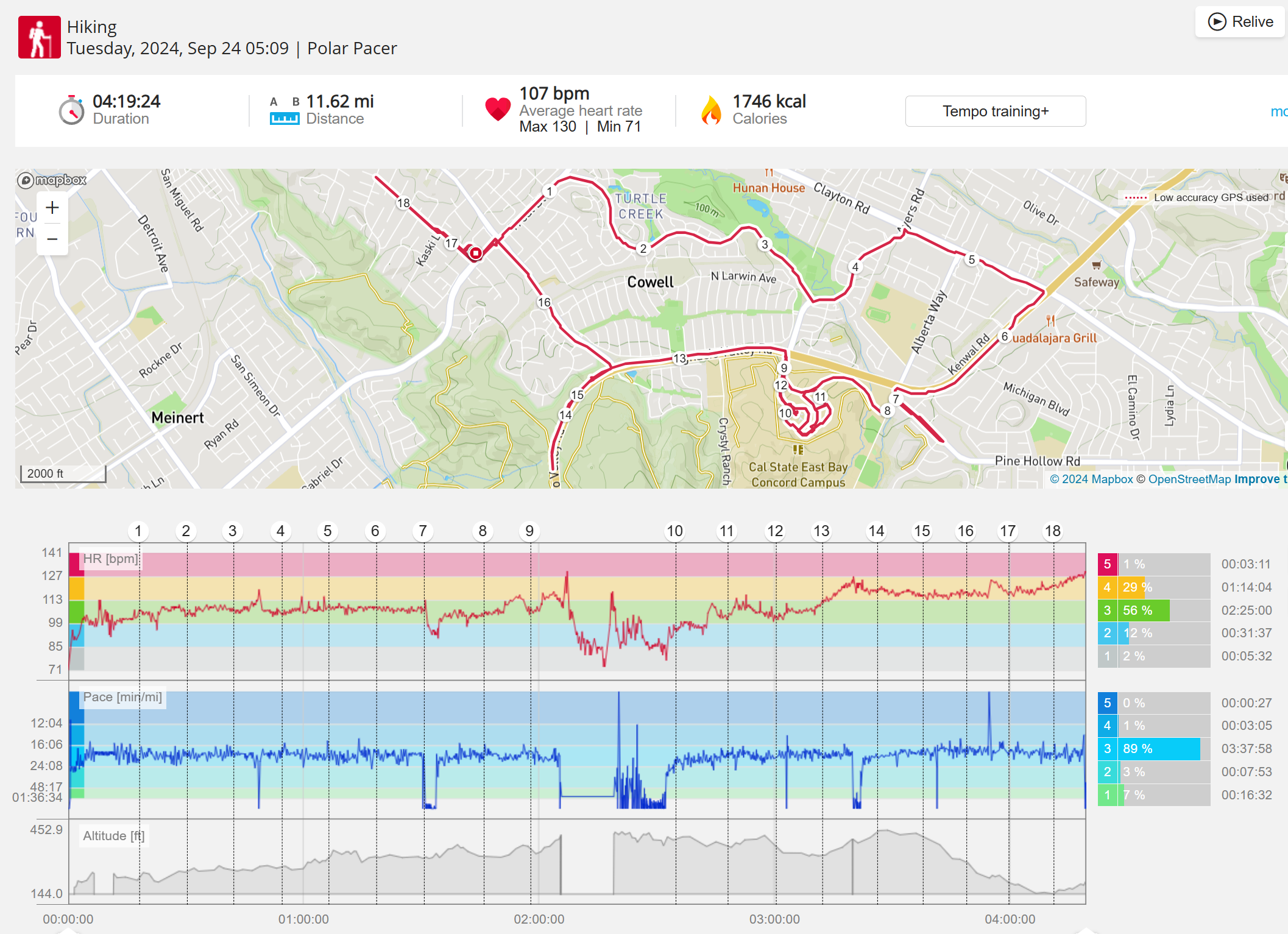The width and height of the screenshot is (1288, 934).
Task: Click the red hiking activity icon
Action: (39, 37)
